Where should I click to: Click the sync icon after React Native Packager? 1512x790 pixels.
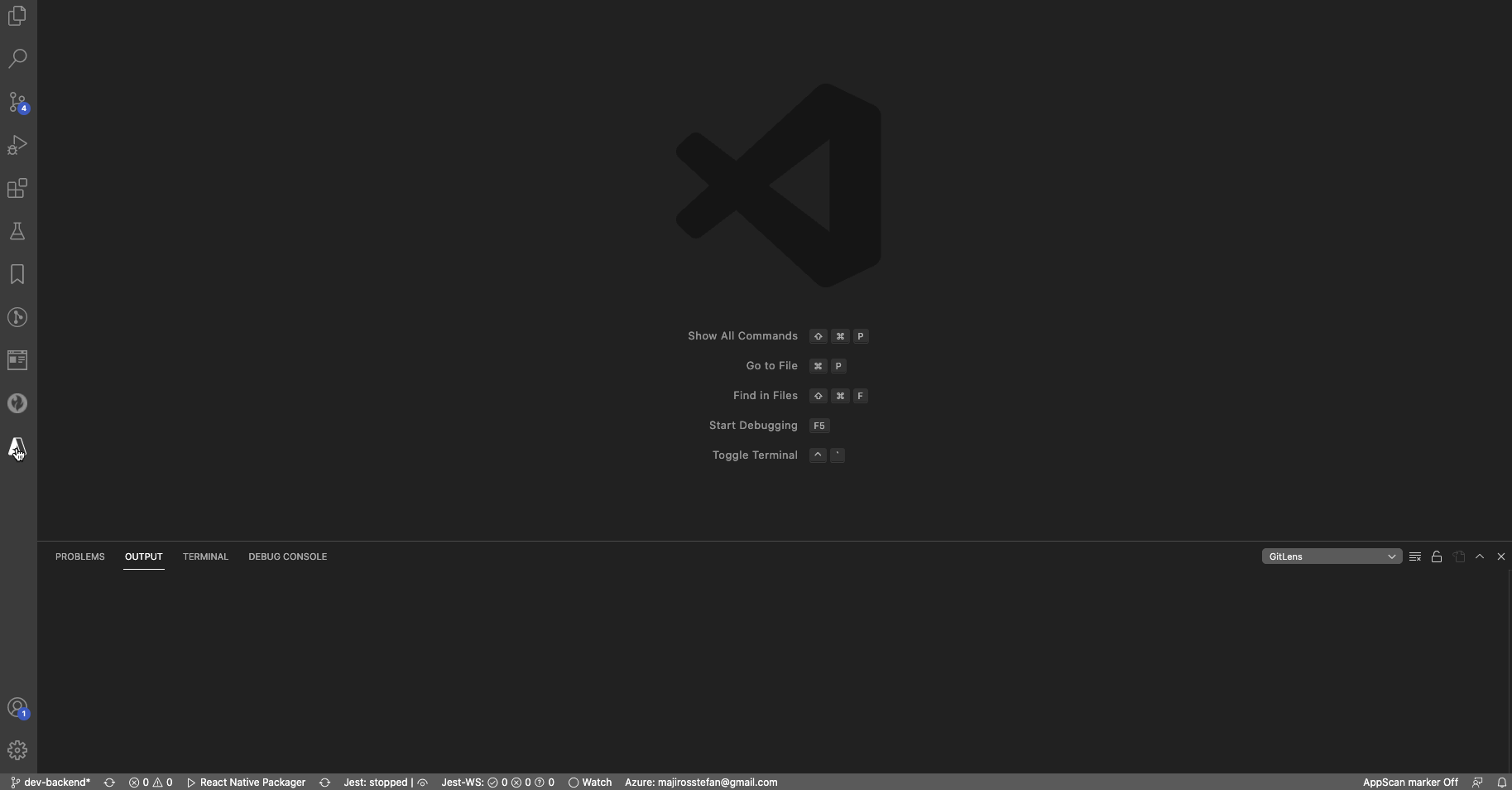click(x=325, y=783)
